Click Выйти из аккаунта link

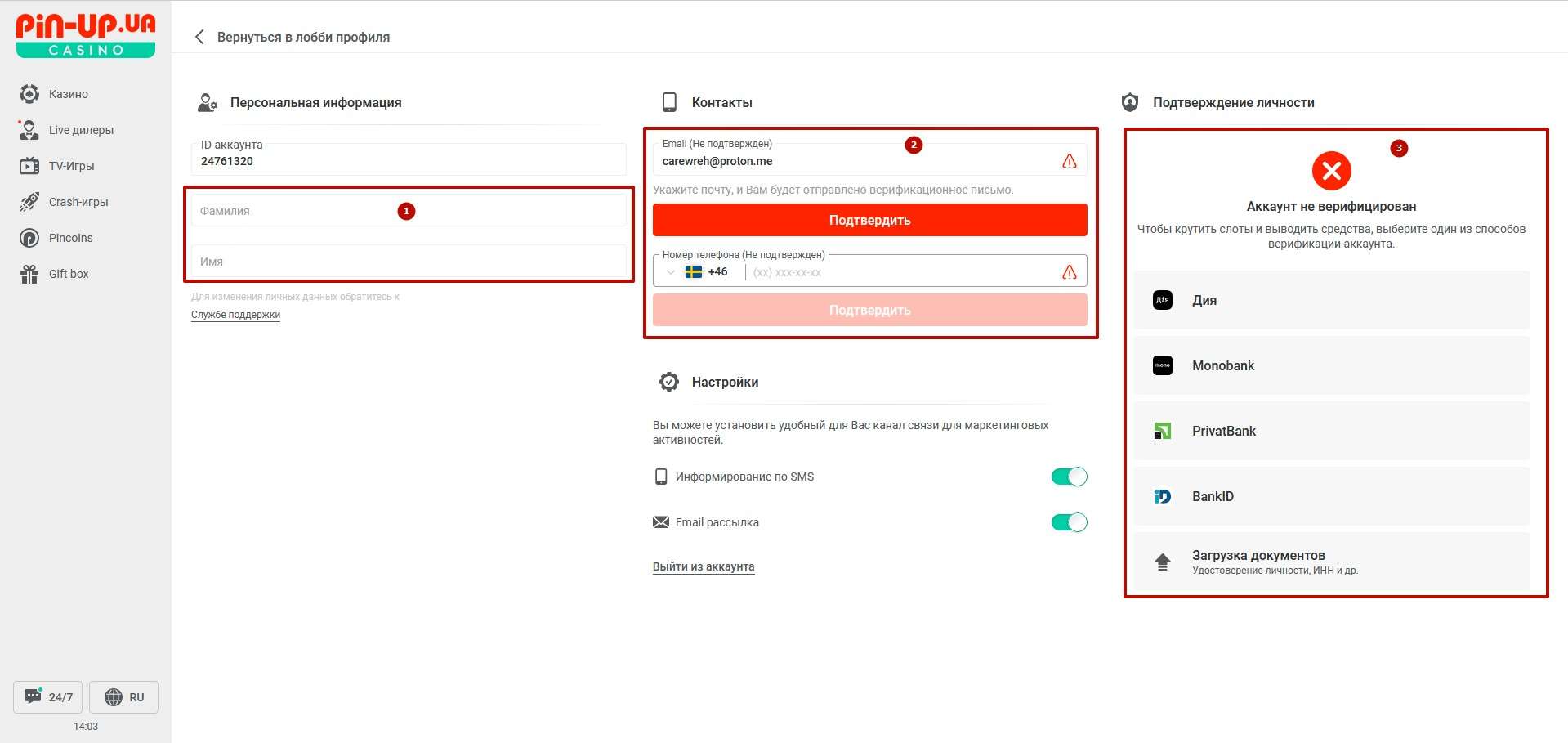(704, 566)
